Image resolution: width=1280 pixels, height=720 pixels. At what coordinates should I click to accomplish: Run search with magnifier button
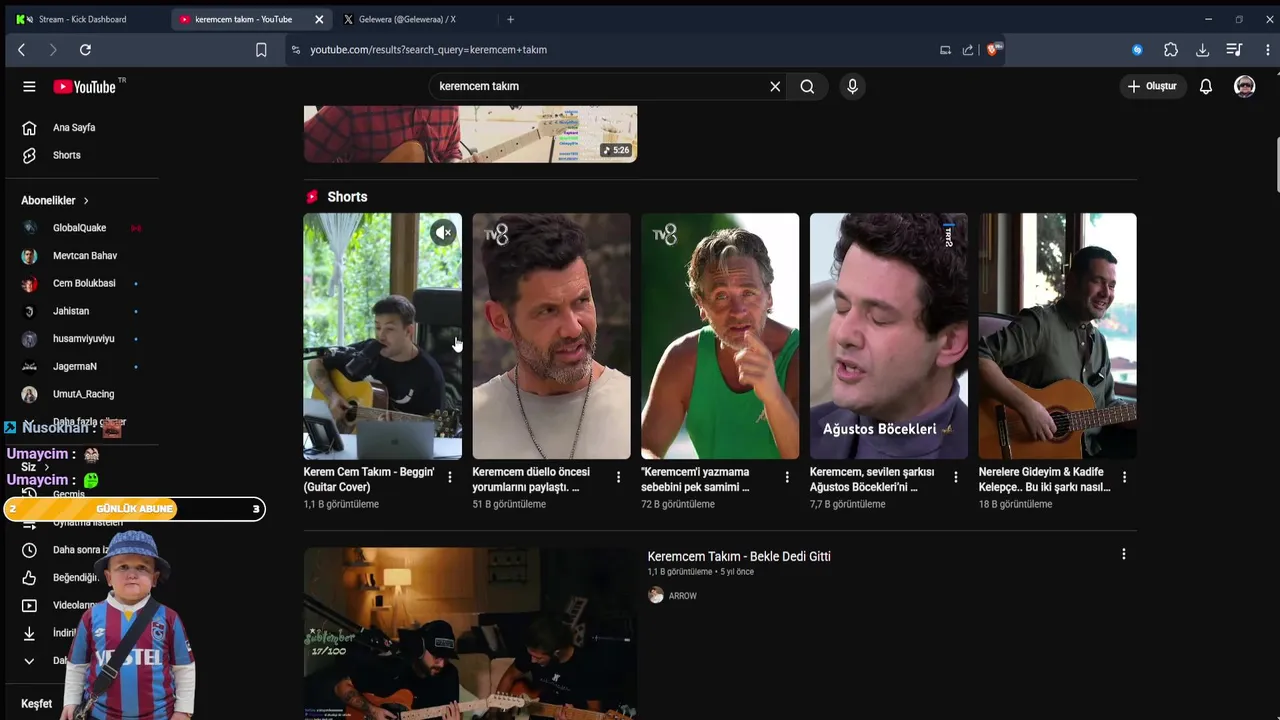pyautogui.click(x=807, y=87)
